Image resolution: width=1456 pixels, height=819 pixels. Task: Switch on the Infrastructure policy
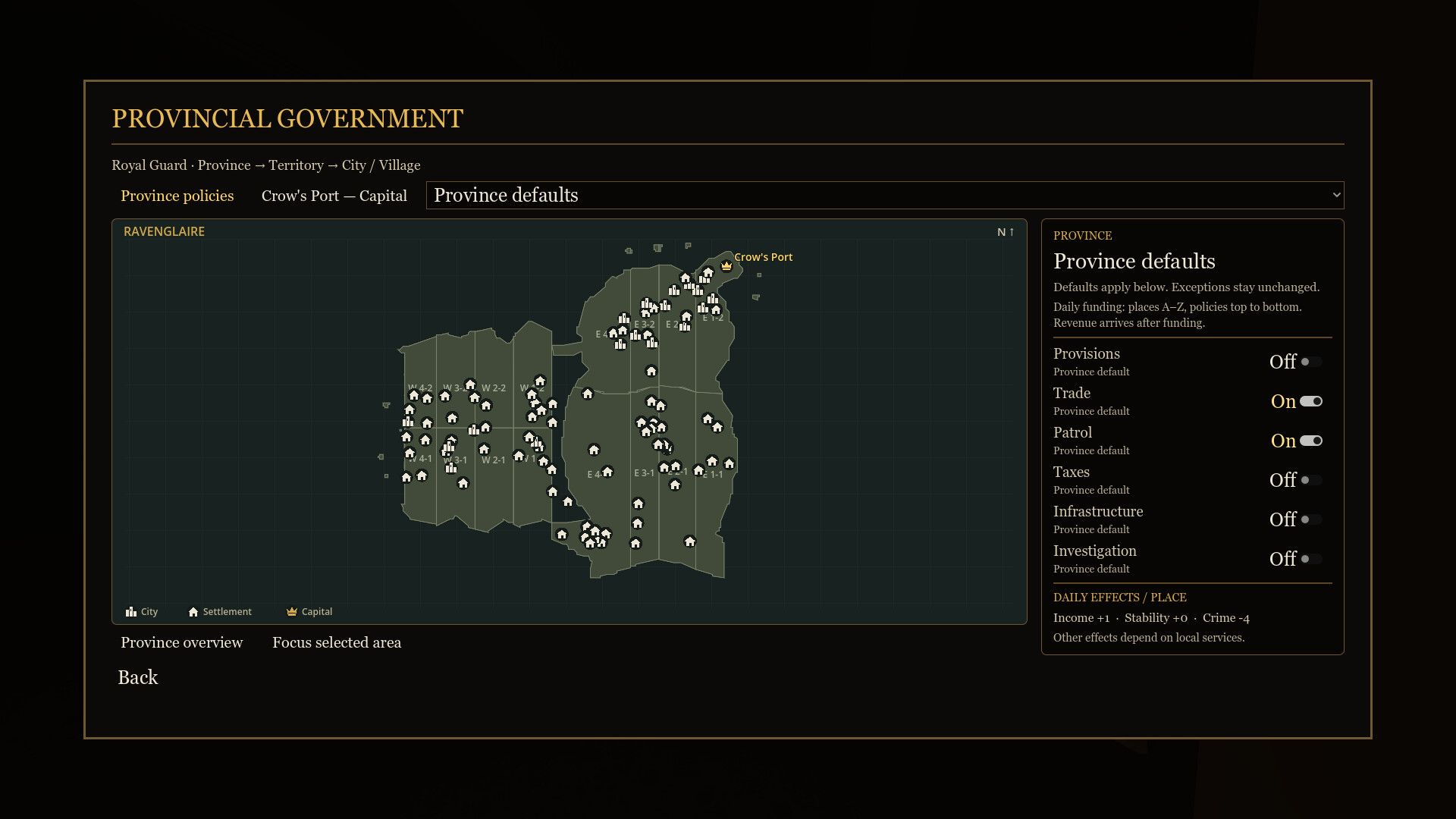pos(1311,519)
